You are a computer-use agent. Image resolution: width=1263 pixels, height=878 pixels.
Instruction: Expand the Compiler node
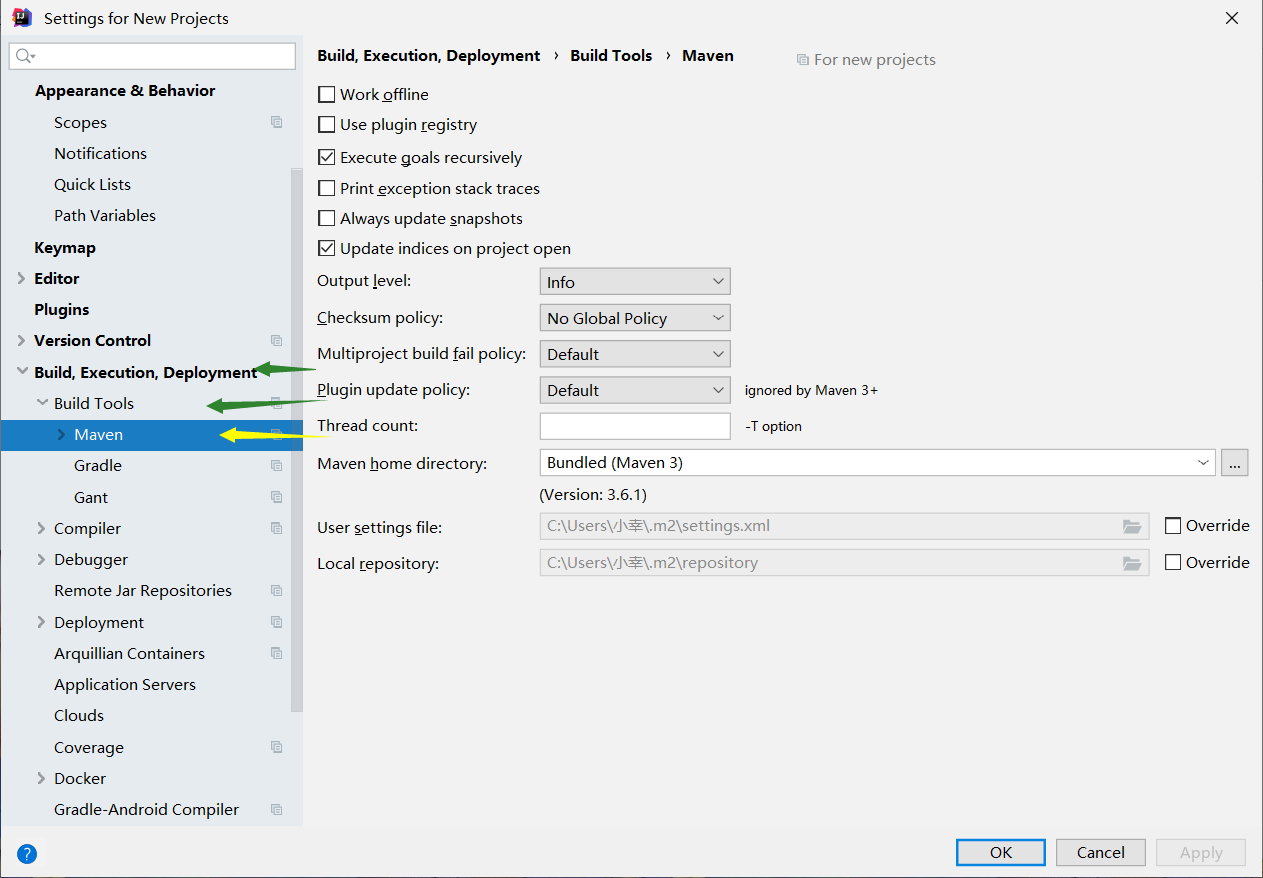tap(41, 528)
